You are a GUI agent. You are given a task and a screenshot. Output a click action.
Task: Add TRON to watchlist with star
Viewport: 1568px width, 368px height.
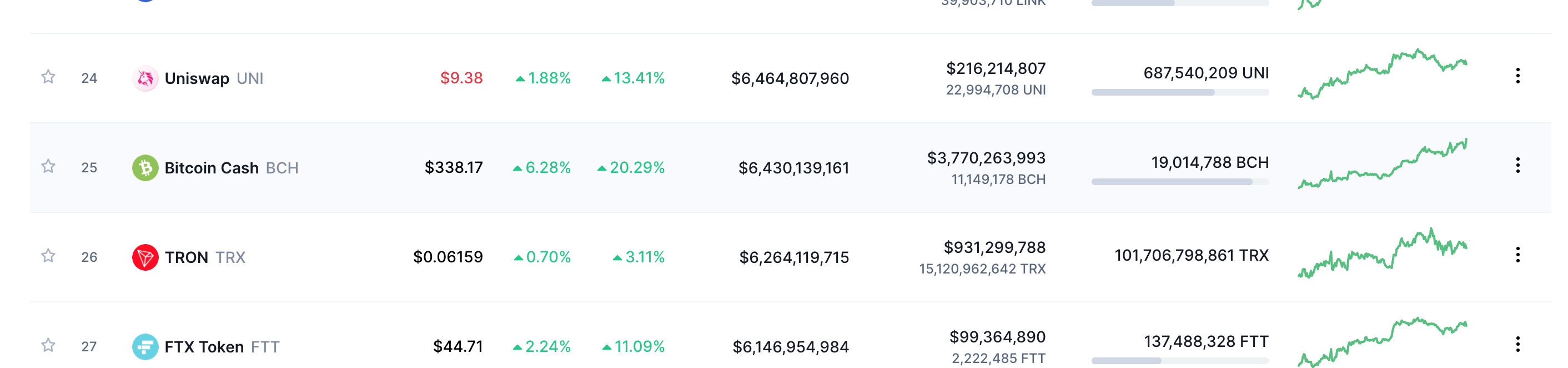(48, 256)
